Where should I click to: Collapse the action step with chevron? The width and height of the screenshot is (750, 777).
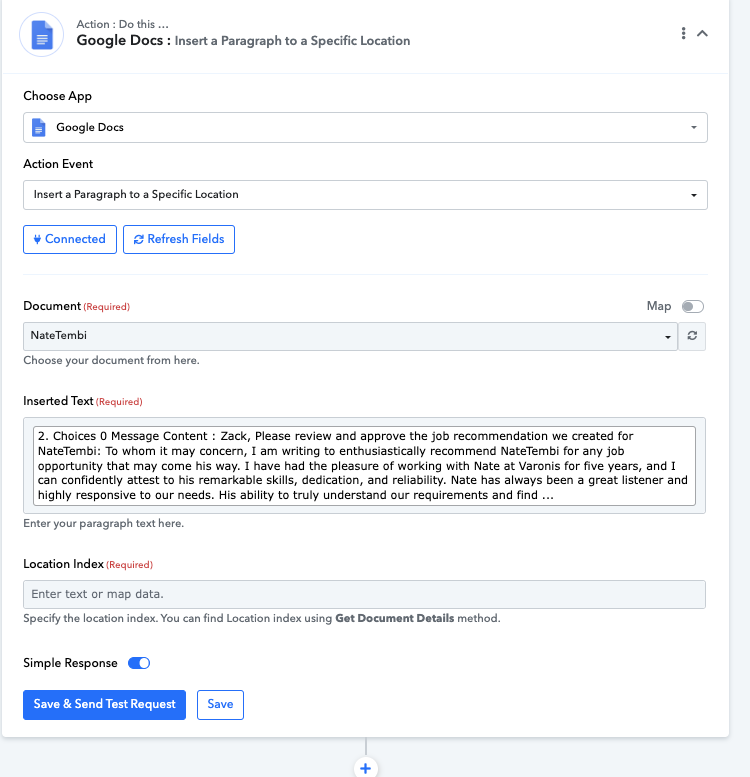point(702,33)
